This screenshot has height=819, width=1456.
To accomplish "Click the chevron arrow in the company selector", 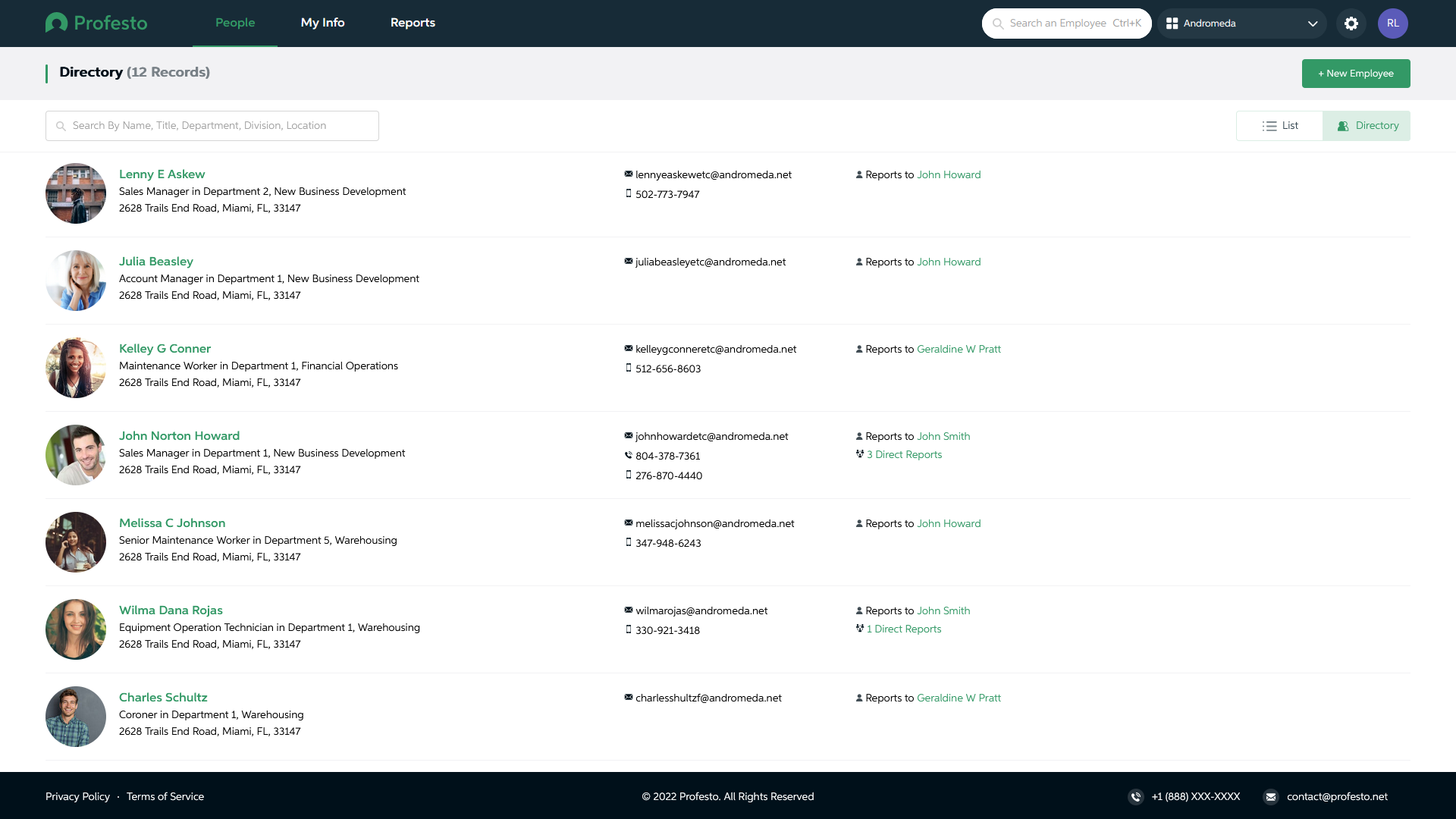I will 1313,24.
